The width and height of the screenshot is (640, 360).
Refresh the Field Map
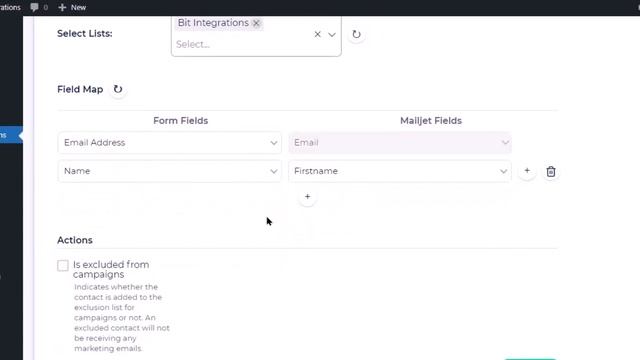118,89
